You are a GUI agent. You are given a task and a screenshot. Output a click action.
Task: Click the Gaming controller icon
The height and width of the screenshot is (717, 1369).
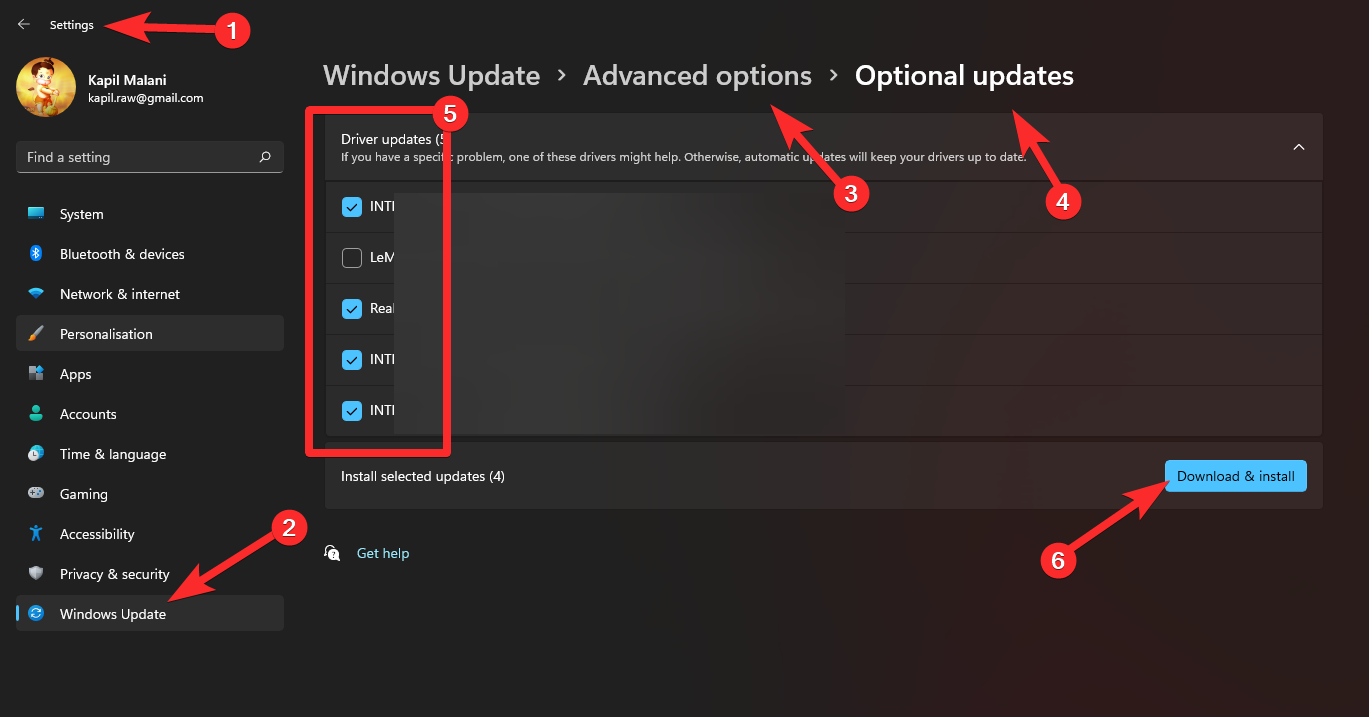(x=36, y=494)
